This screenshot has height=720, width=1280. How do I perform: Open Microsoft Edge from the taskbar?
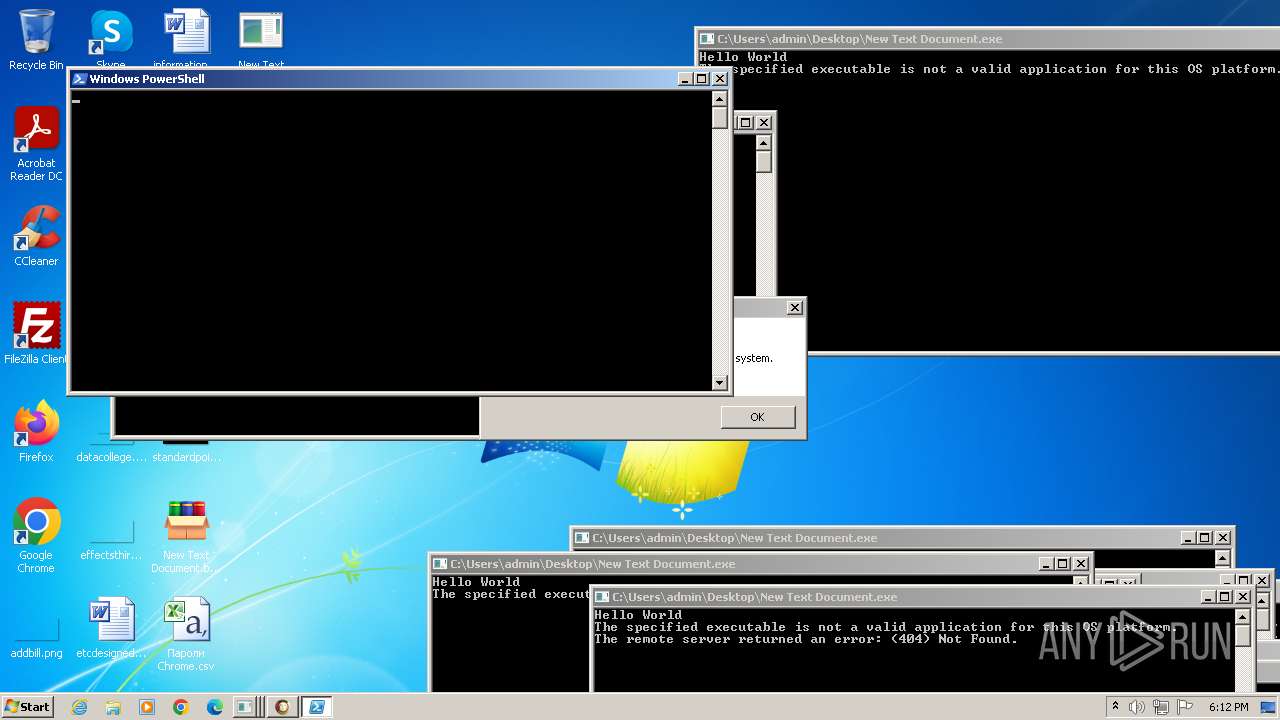click(x=215, y=707)
